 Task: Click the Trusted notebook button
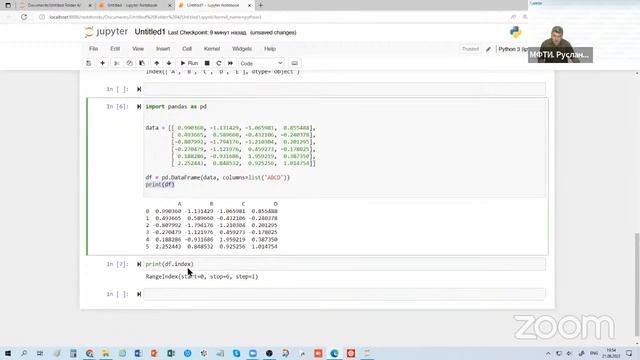coord(470,49)
